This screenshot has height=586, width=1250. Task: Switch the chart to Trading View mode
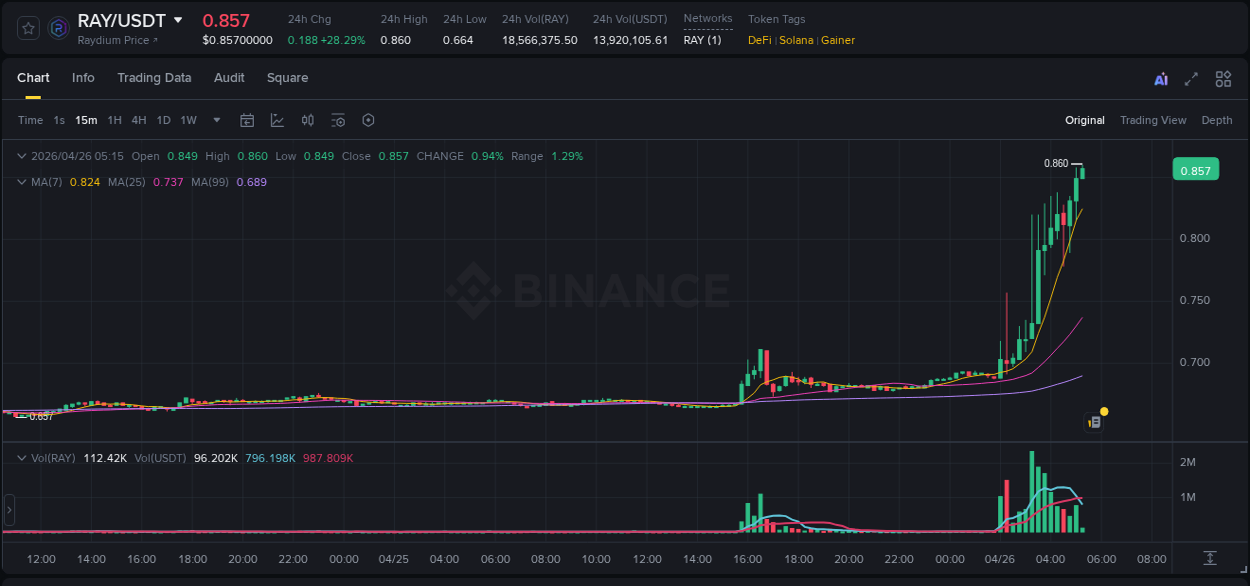coord(1153,120)
